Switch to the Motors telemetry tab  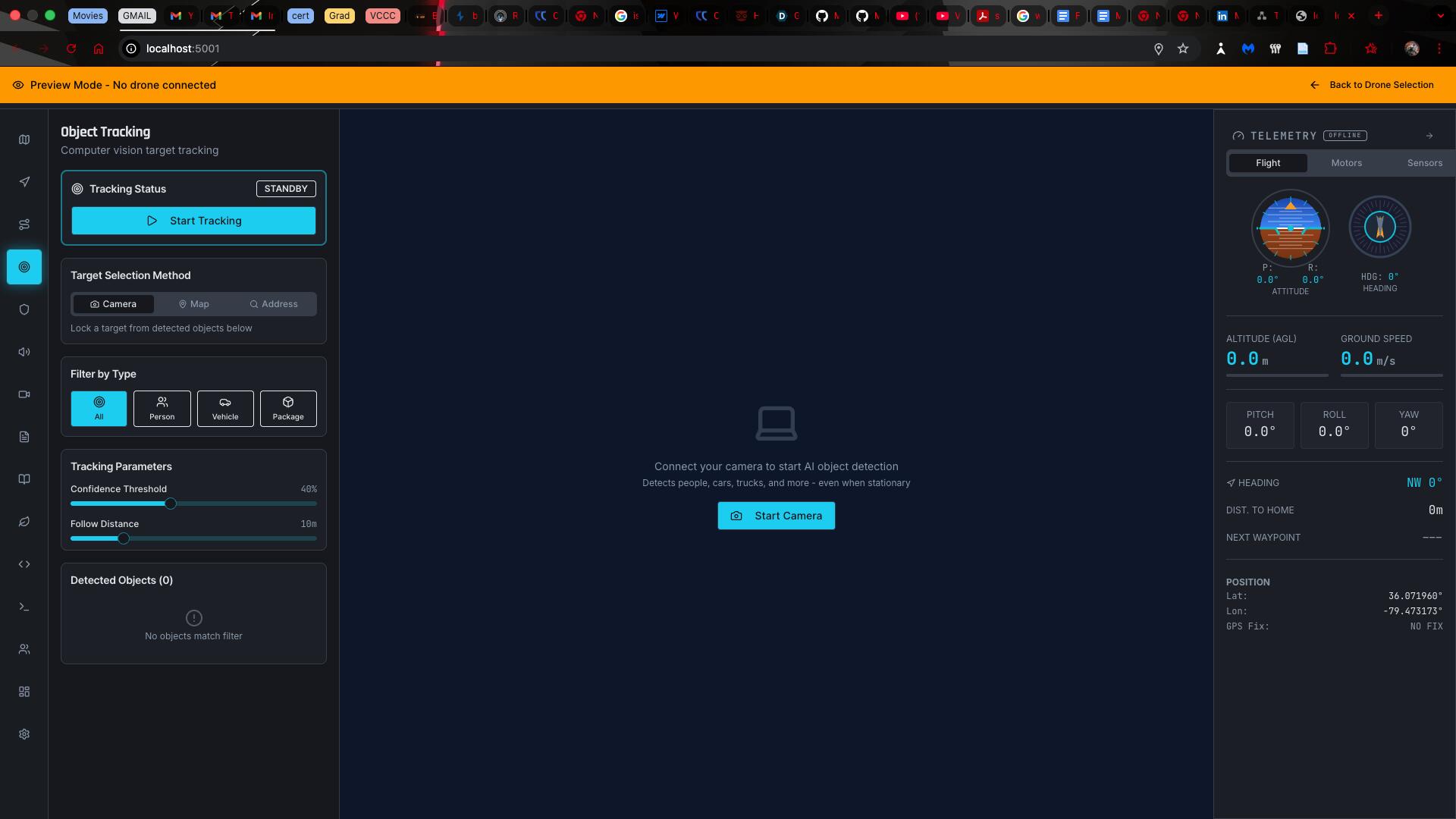(1346, 162)
